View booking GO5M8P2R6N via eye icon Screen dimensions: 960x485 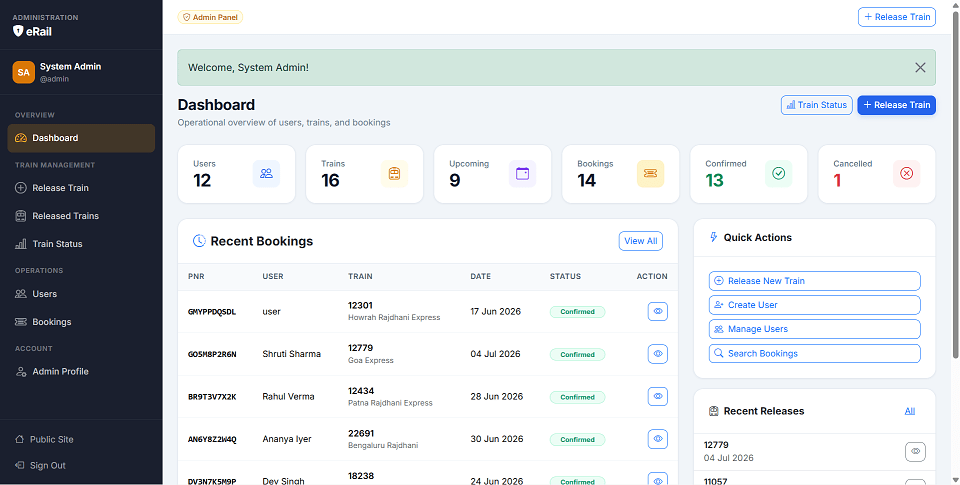coord(658,354)
